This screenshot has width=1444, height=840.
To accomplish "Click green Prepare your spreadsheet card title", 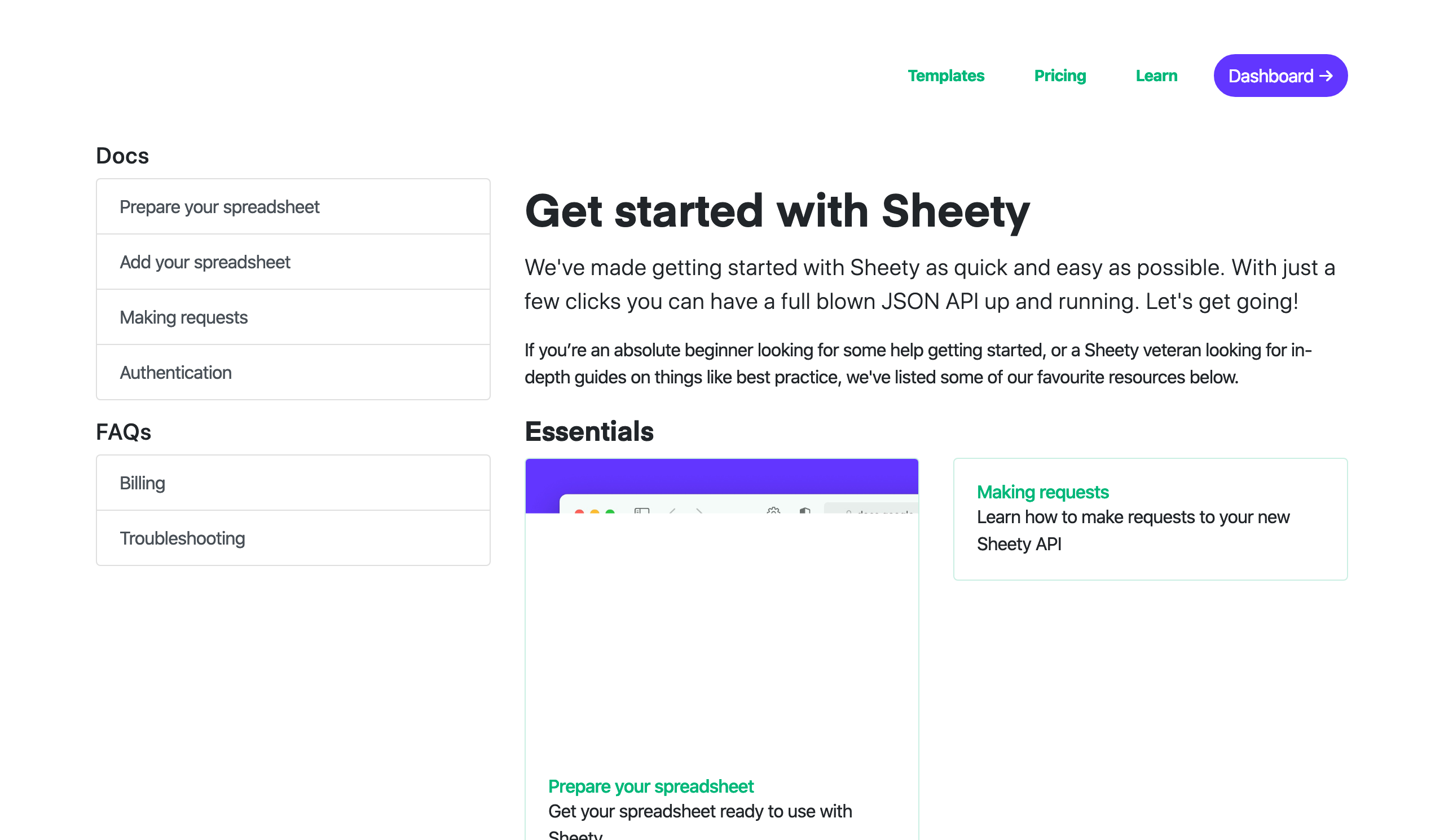I will tap(650, 787).
